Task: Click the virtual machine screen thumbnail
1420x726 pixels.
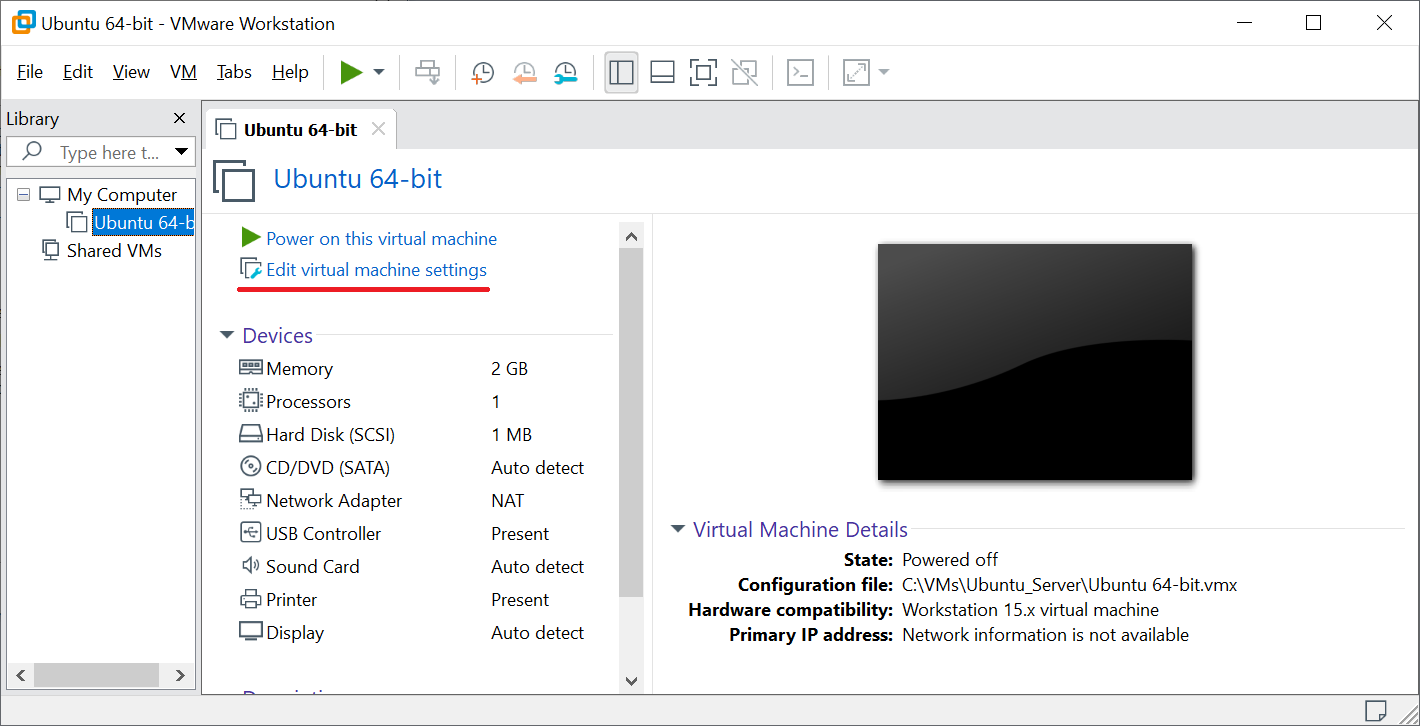Action: 1035,362
